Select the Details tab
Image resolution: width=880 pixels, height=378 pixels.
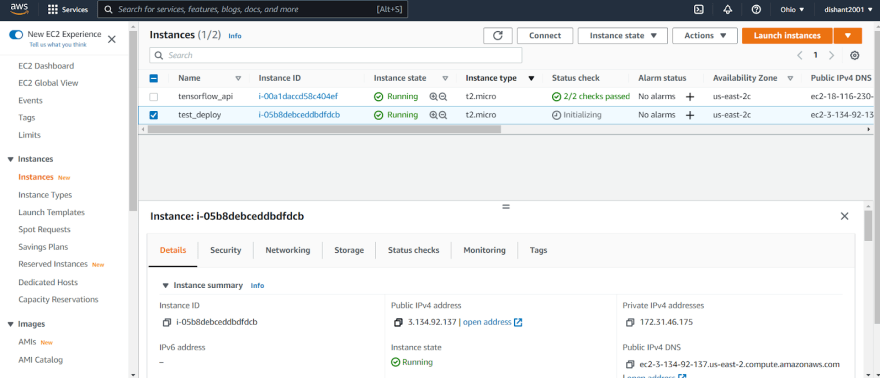pos(173,250)
